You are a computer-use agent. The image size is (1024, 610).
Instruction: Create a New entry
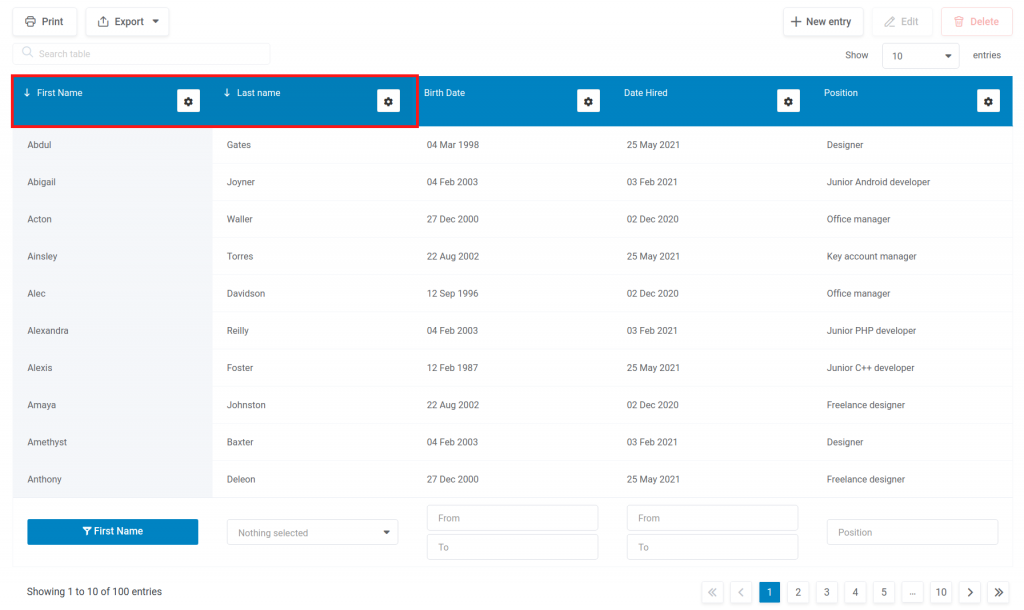point(822,21)
